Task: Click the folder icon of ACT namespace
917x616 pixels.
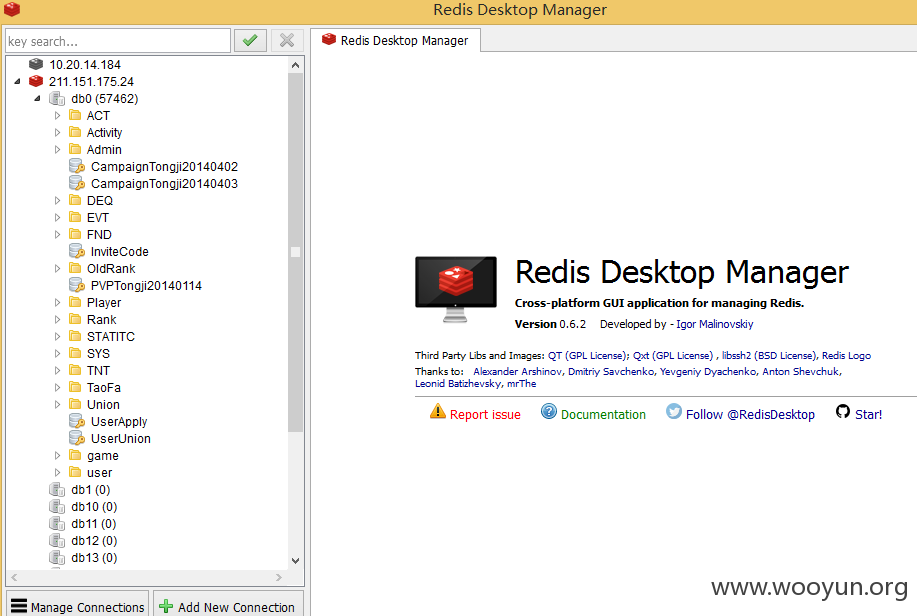Action: point(75,115)
